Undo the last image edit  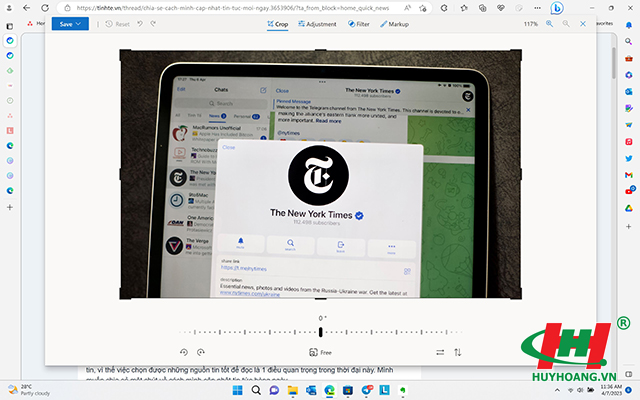click(x=140, y=24)
